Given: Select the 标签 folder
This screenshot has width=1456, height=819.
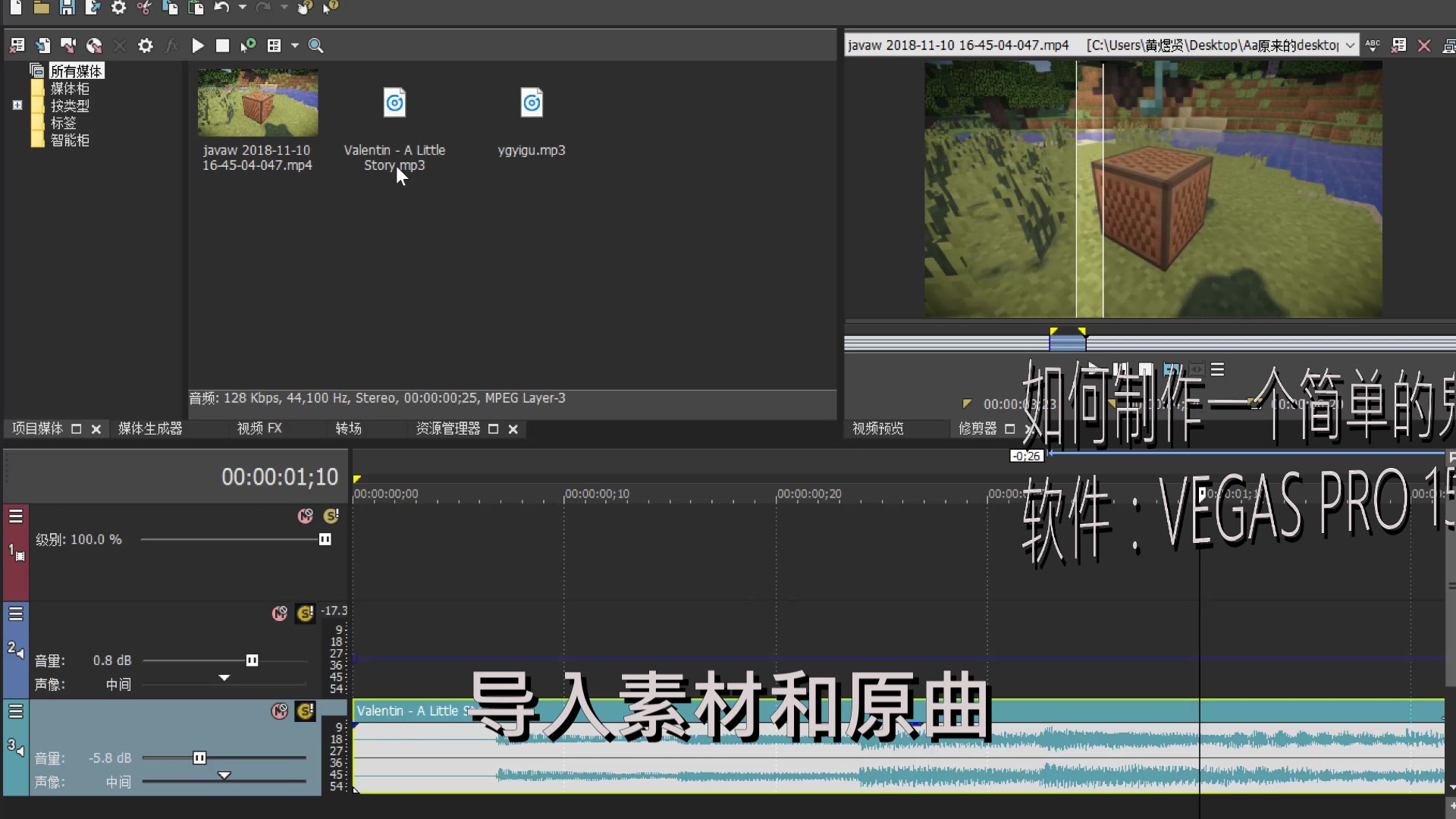Looking at the screenshot, I should pos(63,123).
